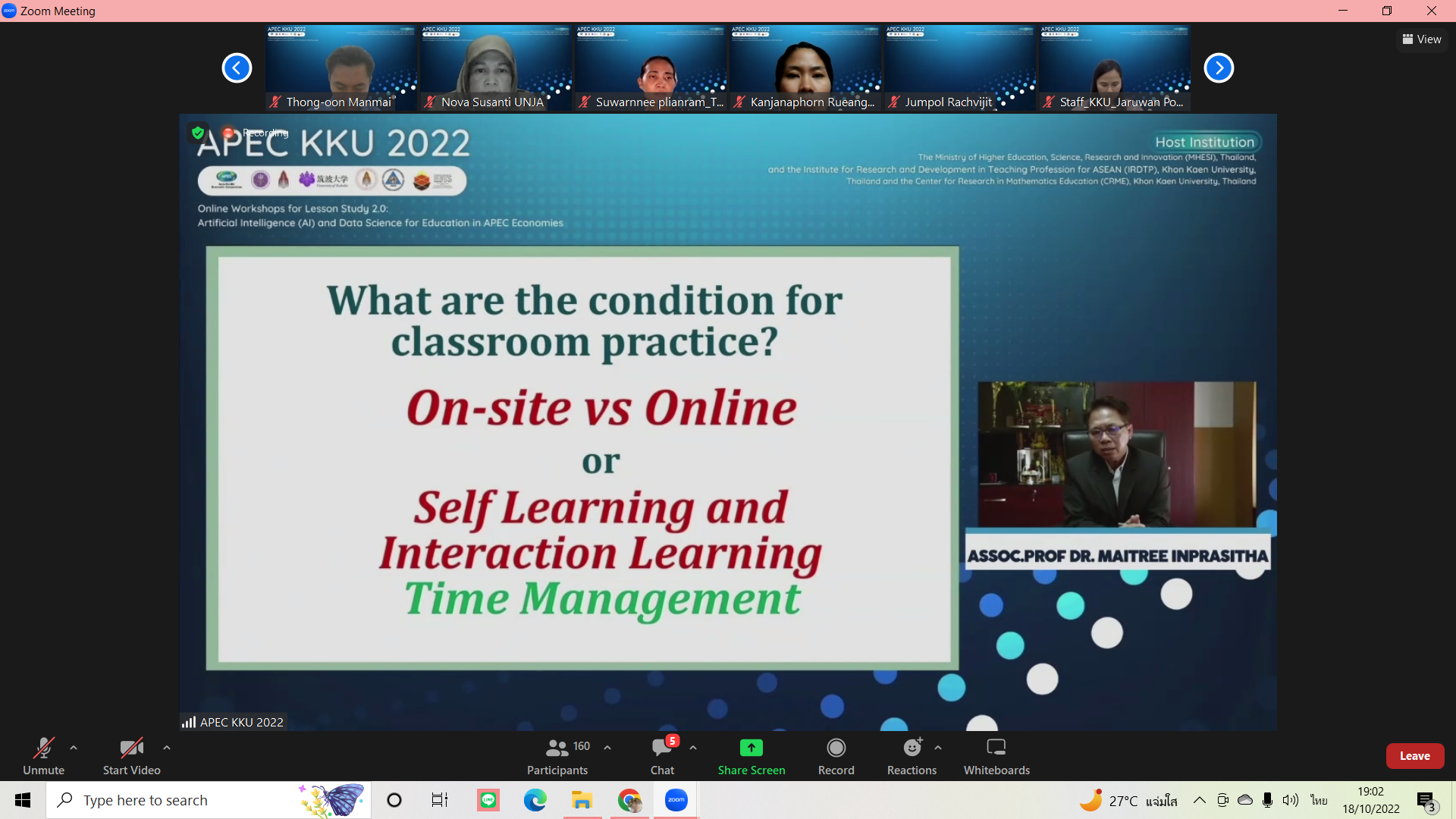This screenshot has width=1456, height=819.
Task: Expand video options arrow beside Start Video
Action: click(167, 748)
